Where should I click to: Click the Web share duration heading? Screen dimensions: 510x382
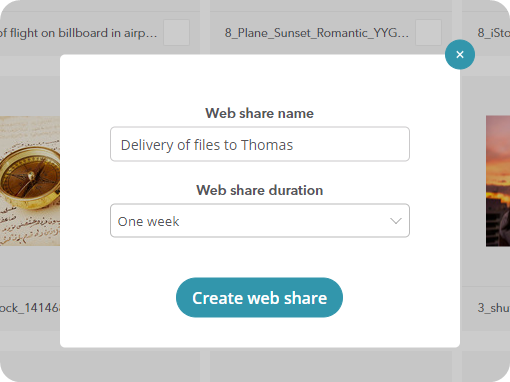tap(259, 190)
